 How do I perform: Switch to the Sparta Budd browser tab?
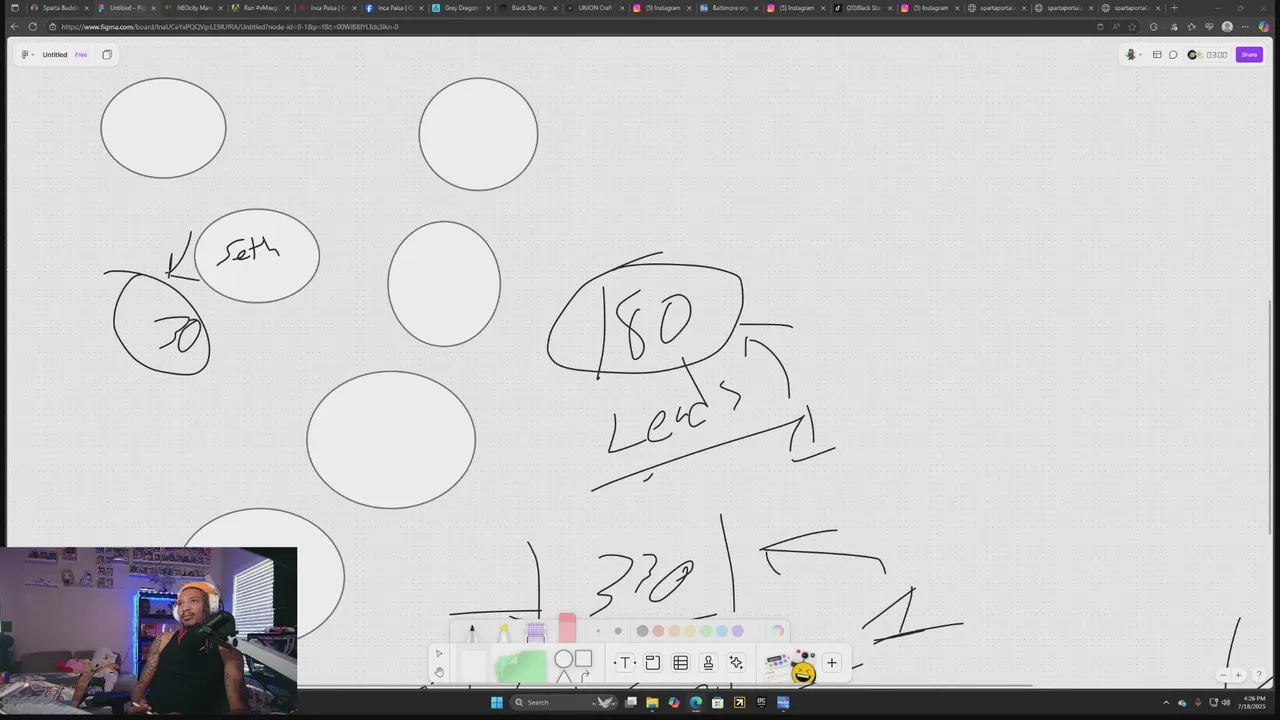click(x=58, y=8)
